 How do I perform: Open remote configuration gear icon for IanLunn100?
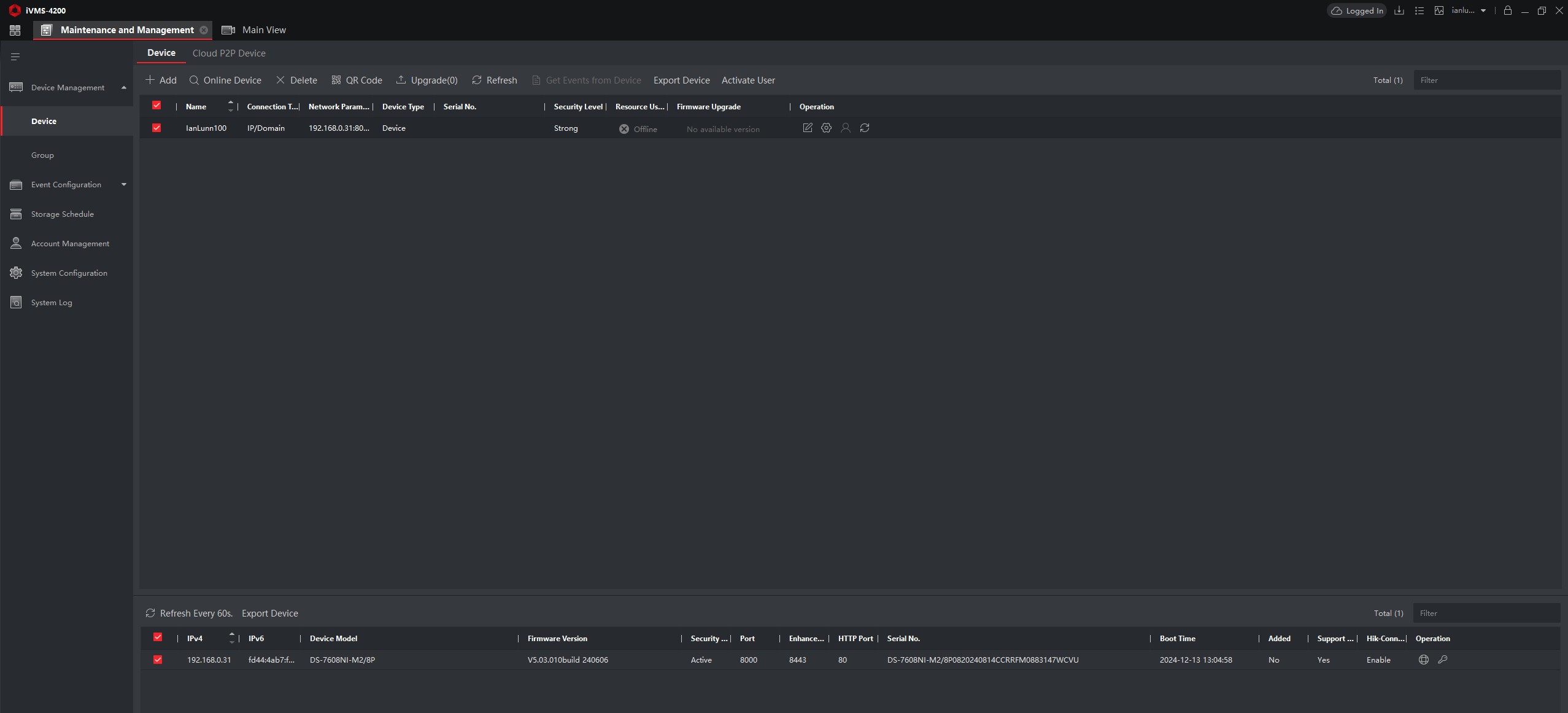click(826, 128)
